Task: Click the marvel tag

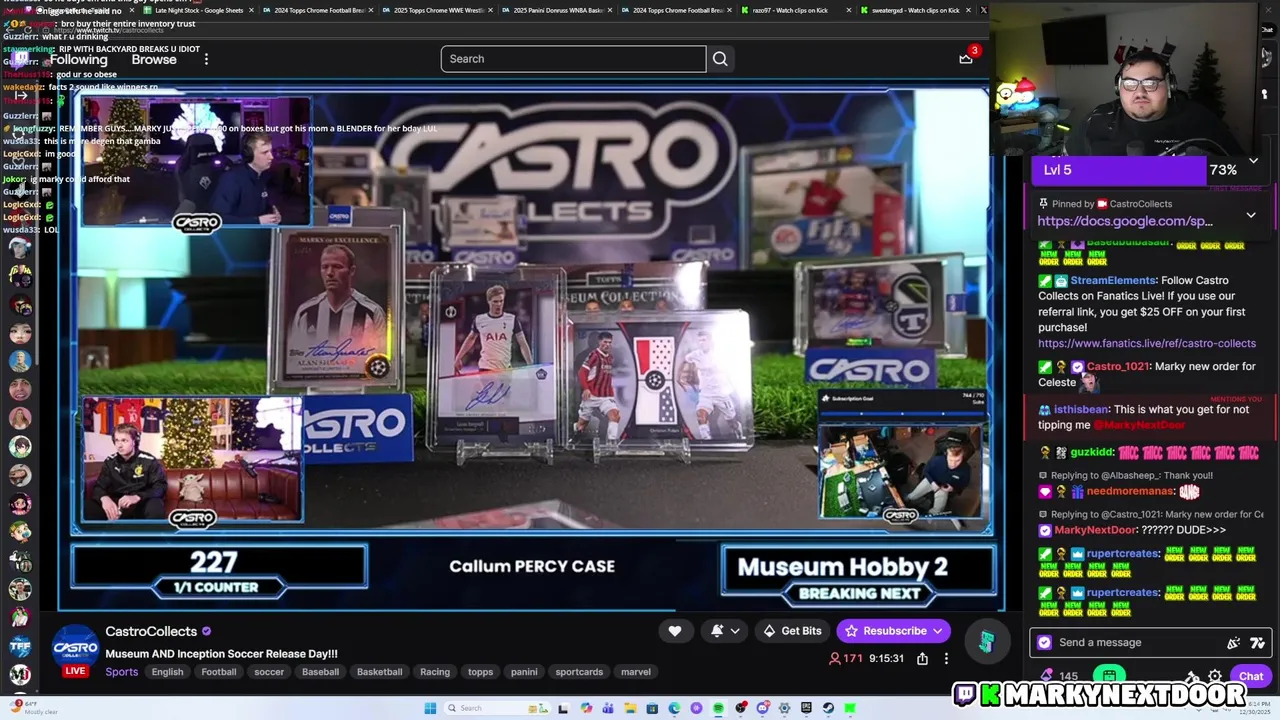Action: pyautogui.click(x=636, y=672)
